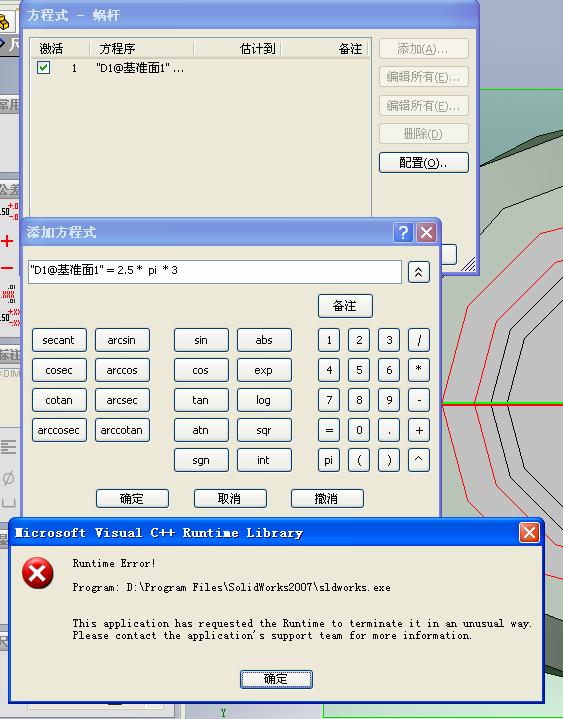Image resolution: width=563 pixels, height=719 pixels.
Task: Insert the sqr function
Action: coord(264,430)
